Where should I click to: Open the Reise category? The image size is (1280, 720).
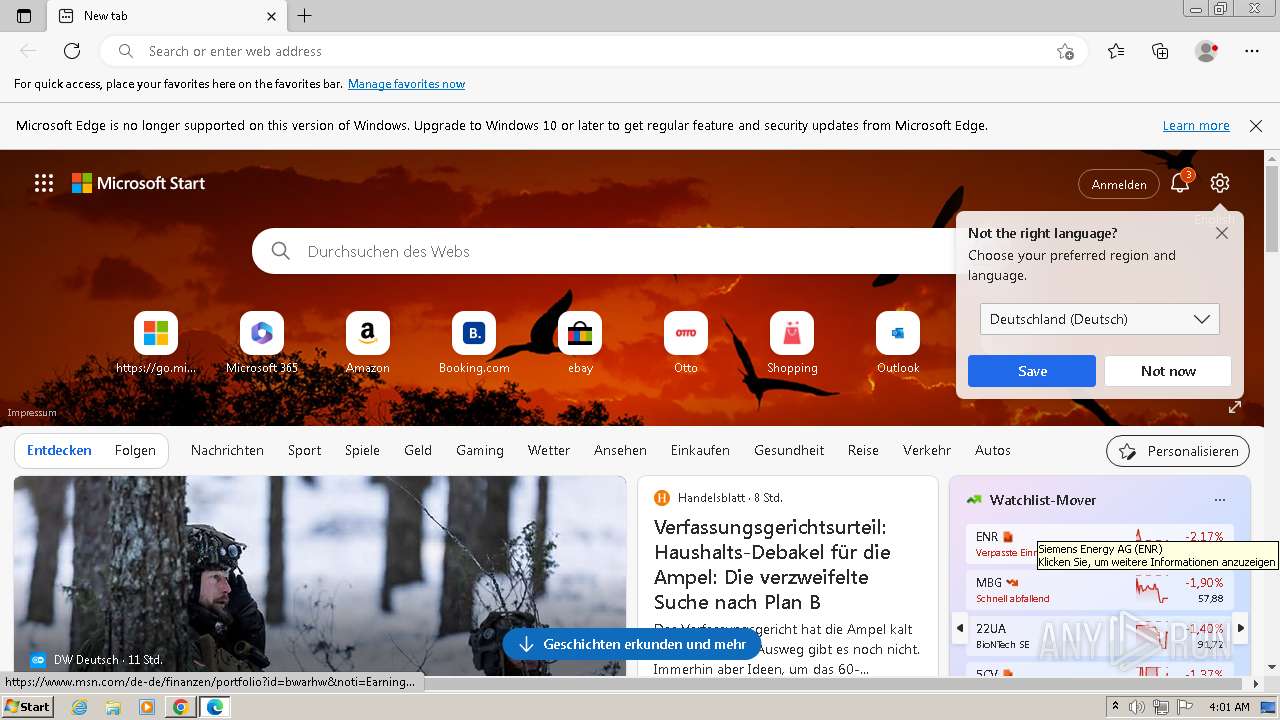(863, 451)
